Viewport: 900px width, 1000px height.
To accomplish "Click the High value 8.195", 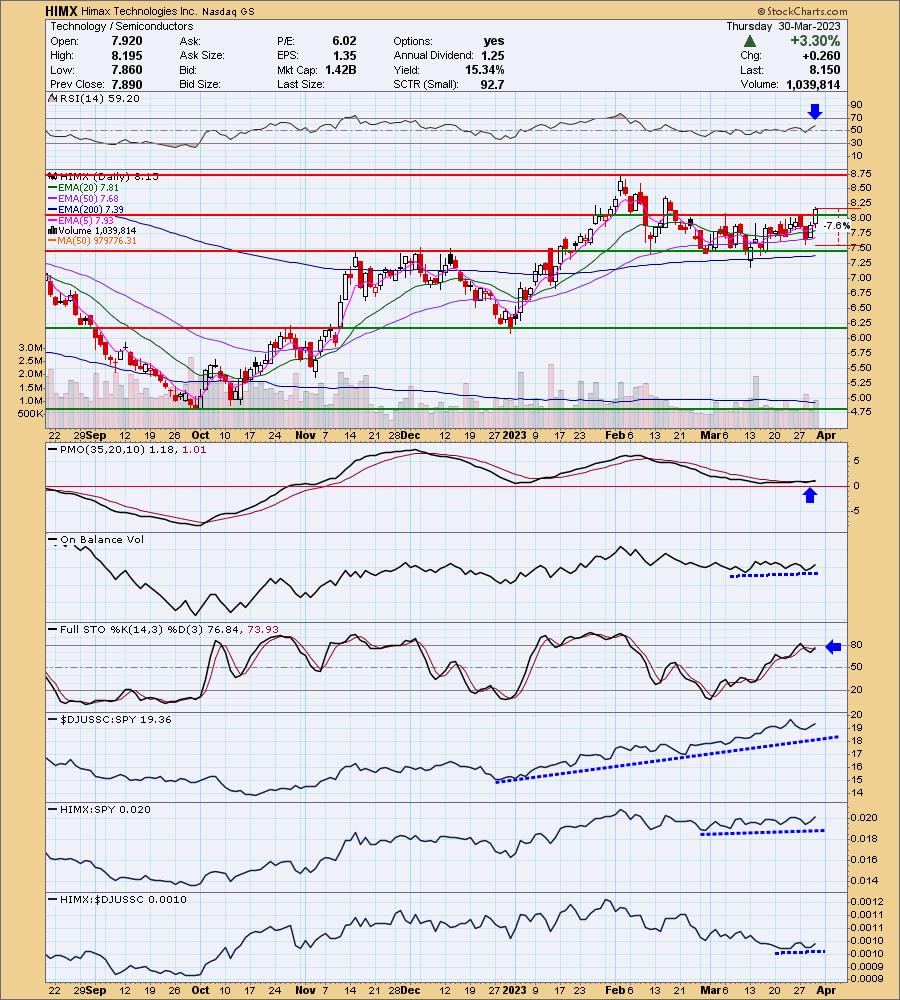I will [127, 55].
